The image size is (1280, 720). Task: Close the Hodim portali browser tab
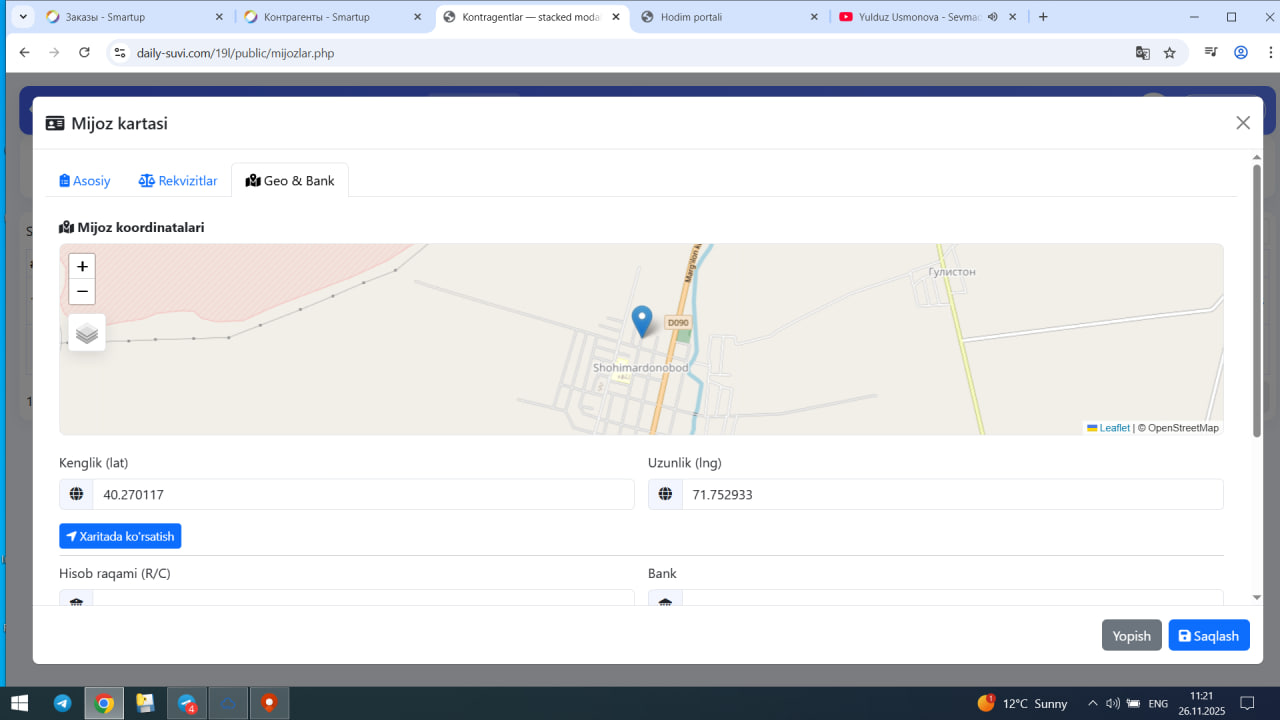pyautogui.click(x=815, y=17)
